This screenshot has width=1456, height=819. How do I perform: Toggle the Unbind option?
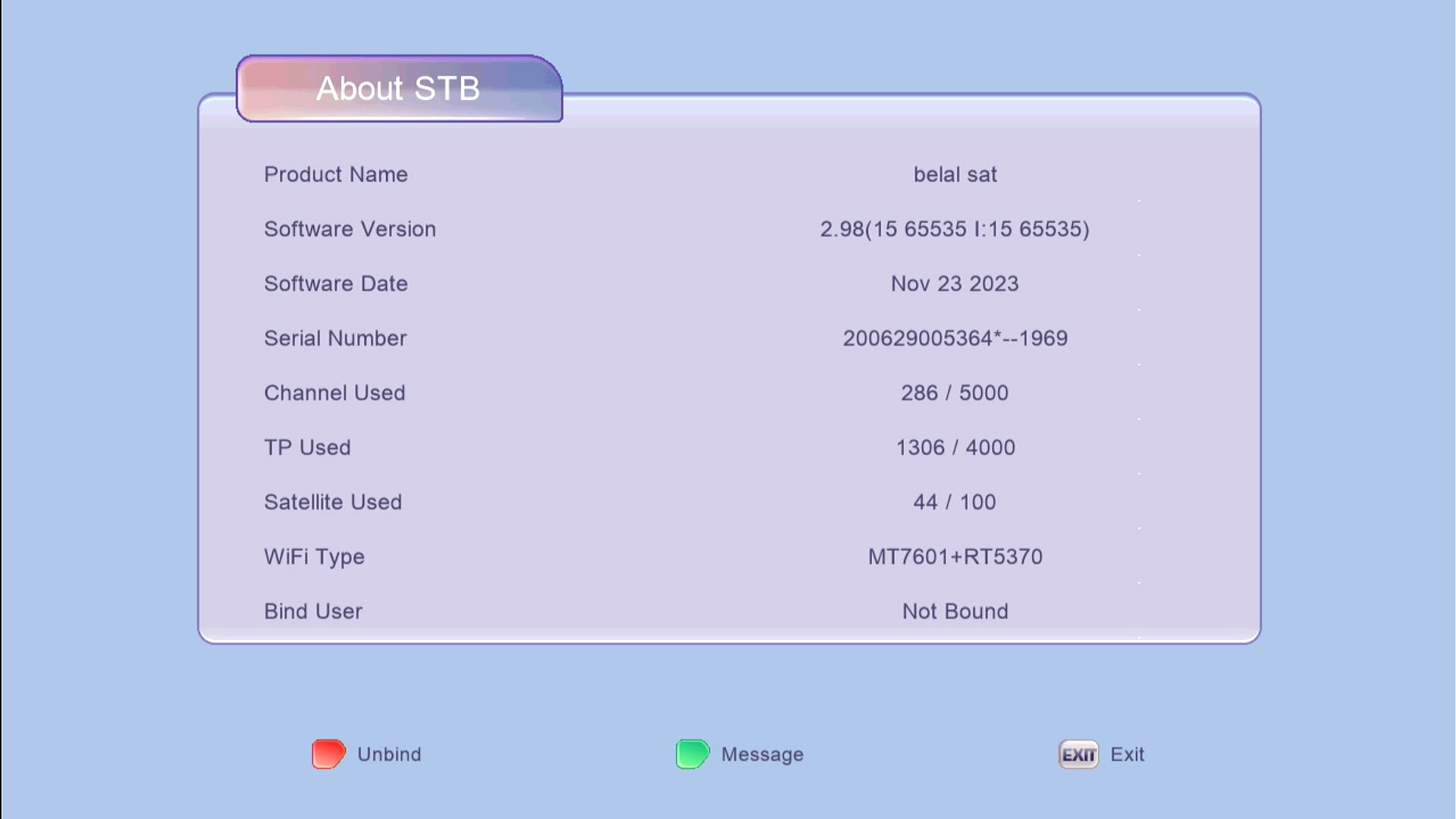390,754
